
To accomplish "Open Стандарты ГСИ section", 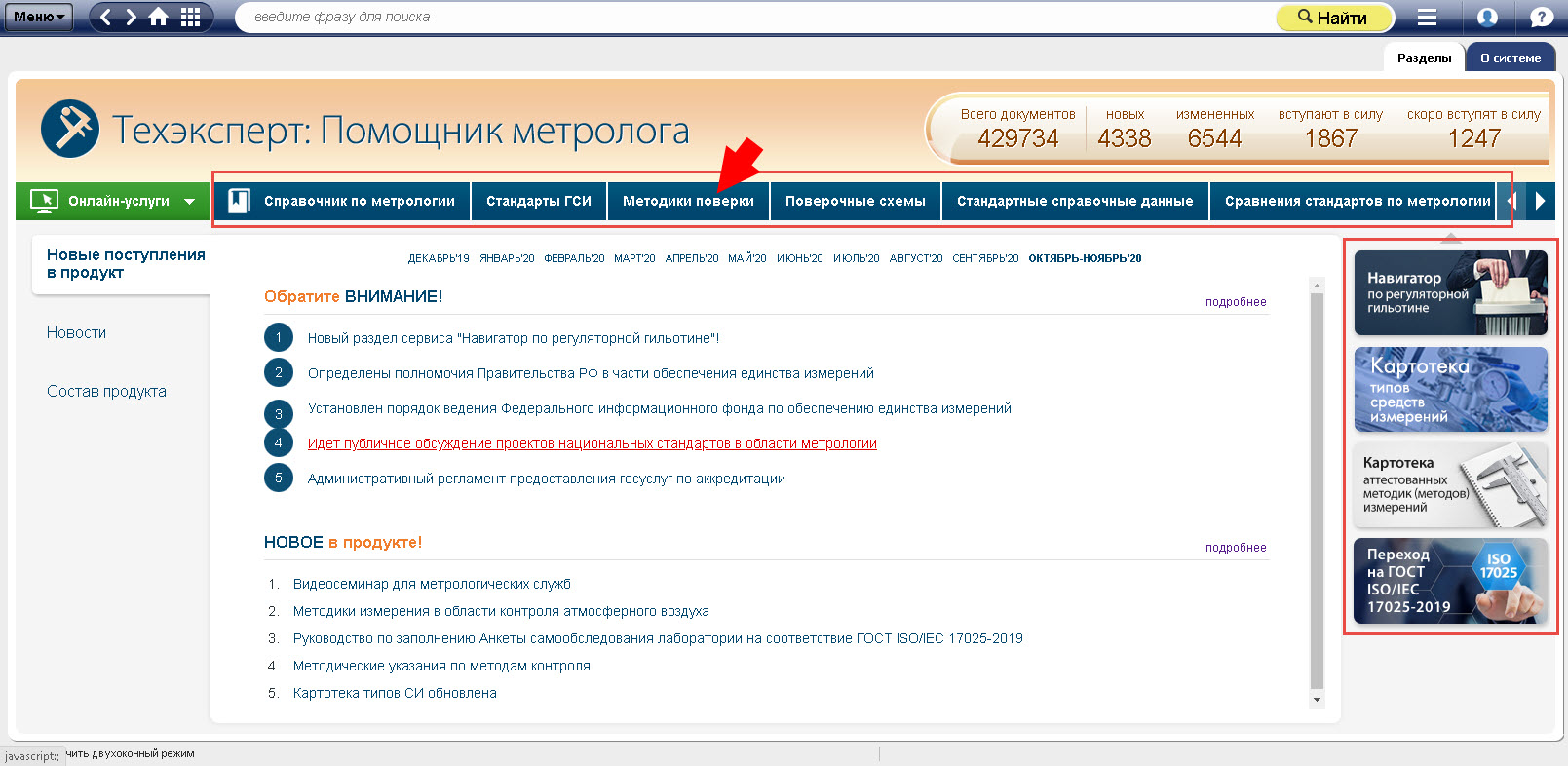I will [x=539, y=201].
